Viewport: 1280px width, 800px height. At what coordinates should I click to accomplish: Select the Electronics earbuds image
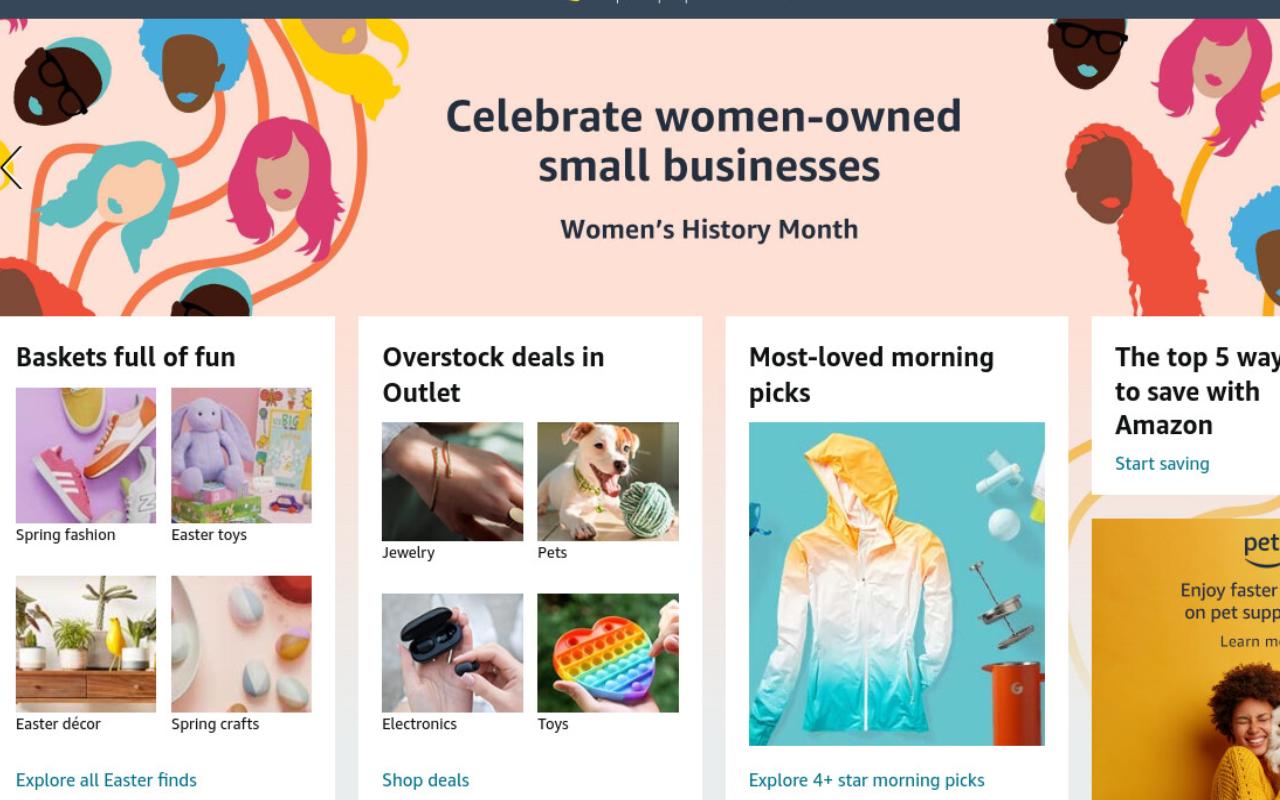click(x=452, y=653)
